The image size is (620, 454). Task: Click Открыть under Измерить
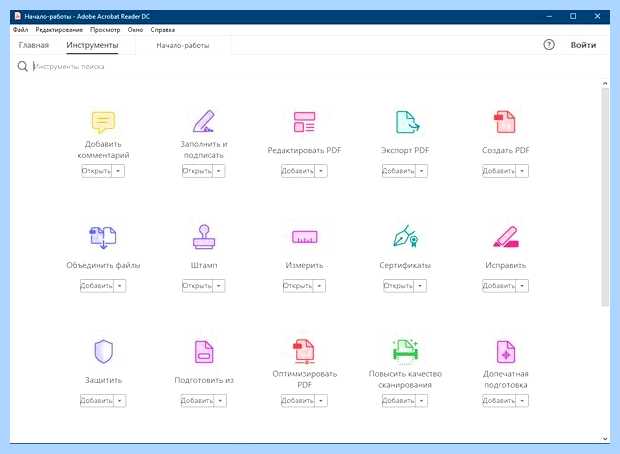[x=298, y=286]
